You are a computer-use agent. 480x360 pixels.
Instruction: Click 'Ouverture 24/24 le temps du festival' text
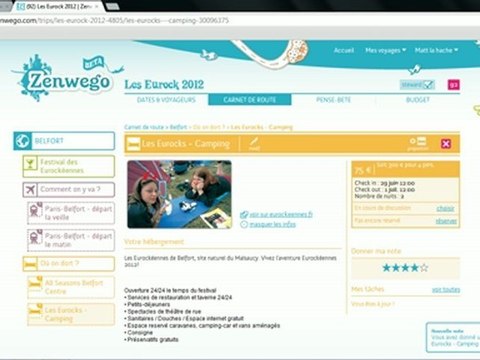170,290
